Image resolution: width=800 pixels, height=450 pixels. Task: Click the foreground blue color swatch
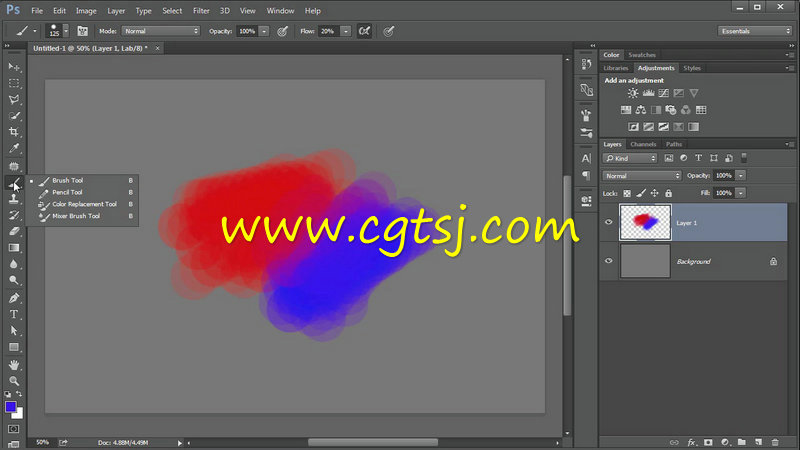click(10, 407)
